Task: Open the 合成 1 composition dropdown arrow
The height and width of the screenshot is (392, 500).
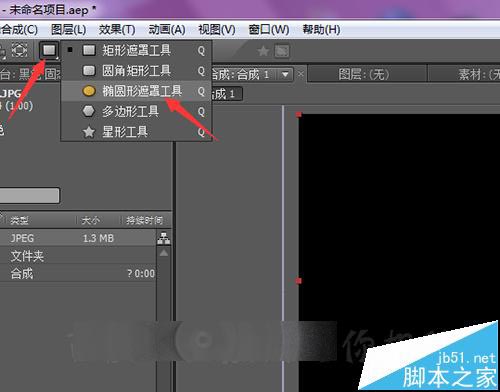Action: (285, 74)
